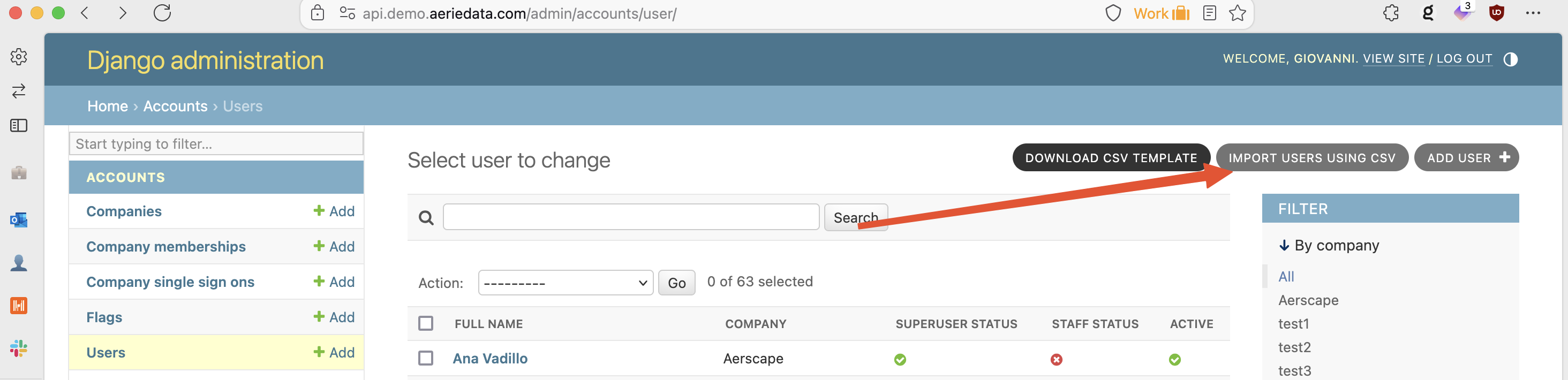1568x380 pixels.
Task: Open the browser extensions puzzle icon
Action: 1391,13
